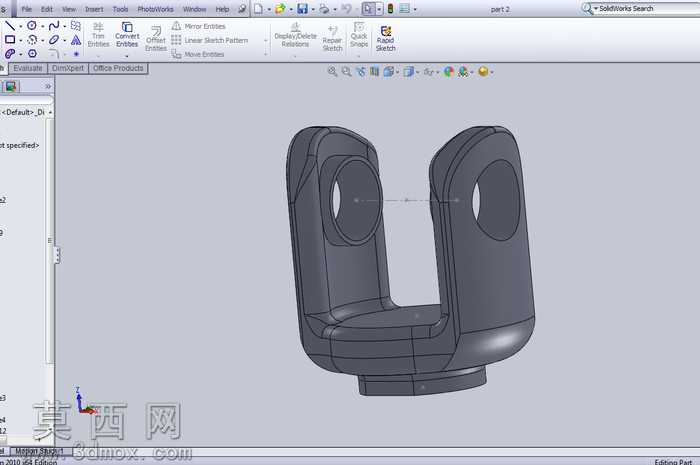Click Linear Sketch Pattern
The width and height of the screenshot is (700, 465).
click(210, 40)
